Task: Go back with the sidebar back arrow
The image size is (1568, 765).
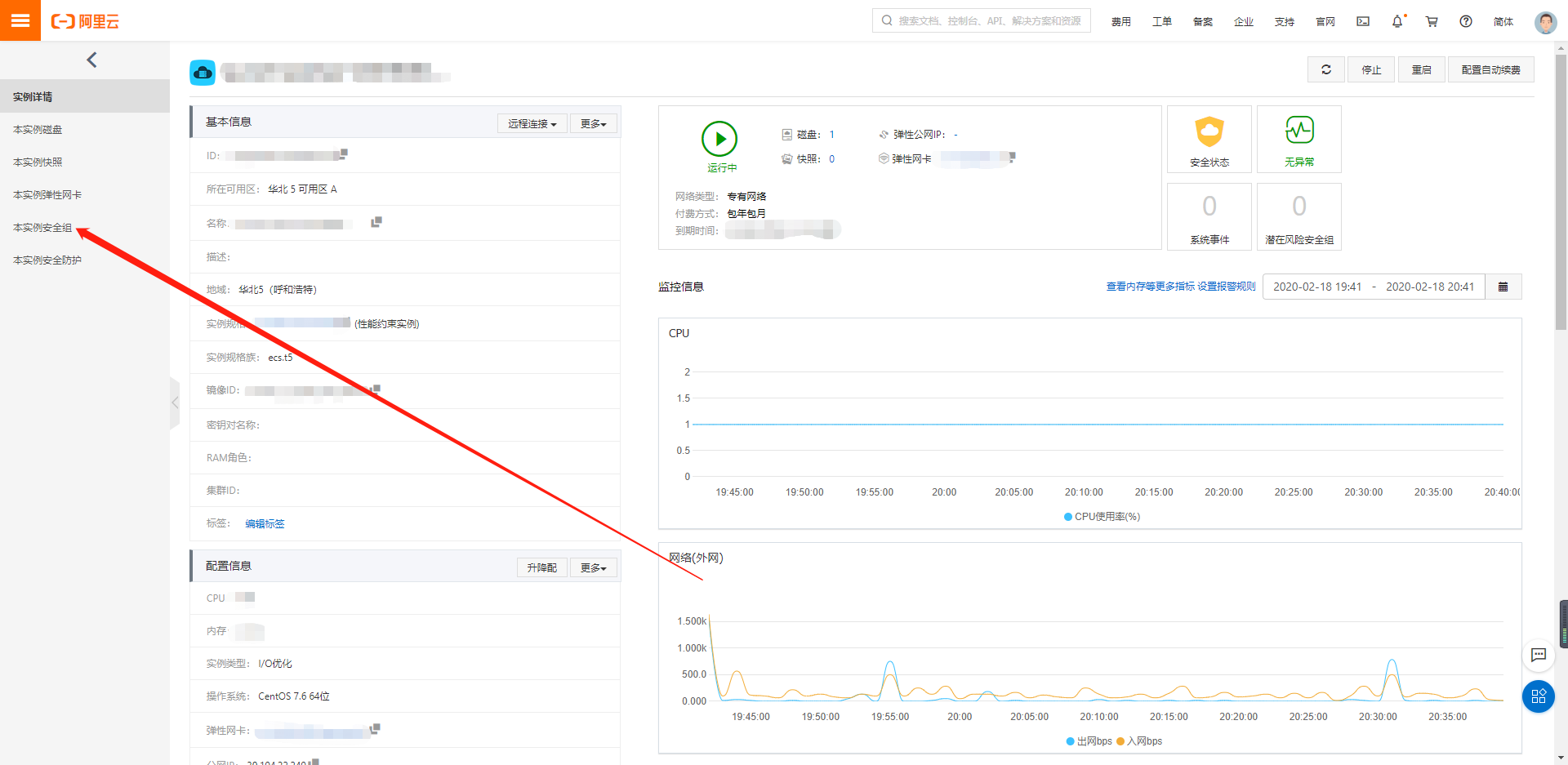Action: coord(91,60)
